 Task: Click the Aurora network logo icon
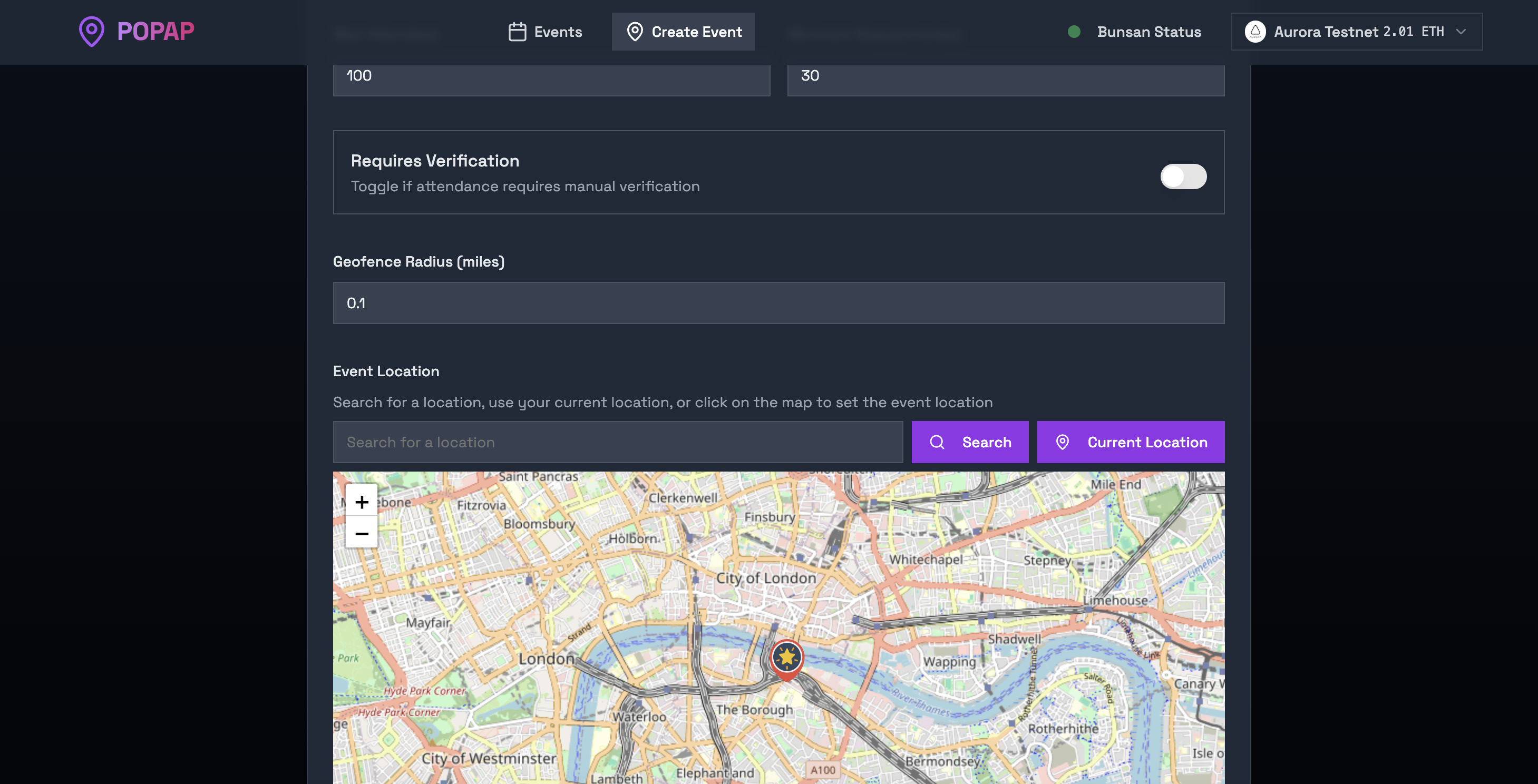pyautogui.click(x=1255, y=32)
